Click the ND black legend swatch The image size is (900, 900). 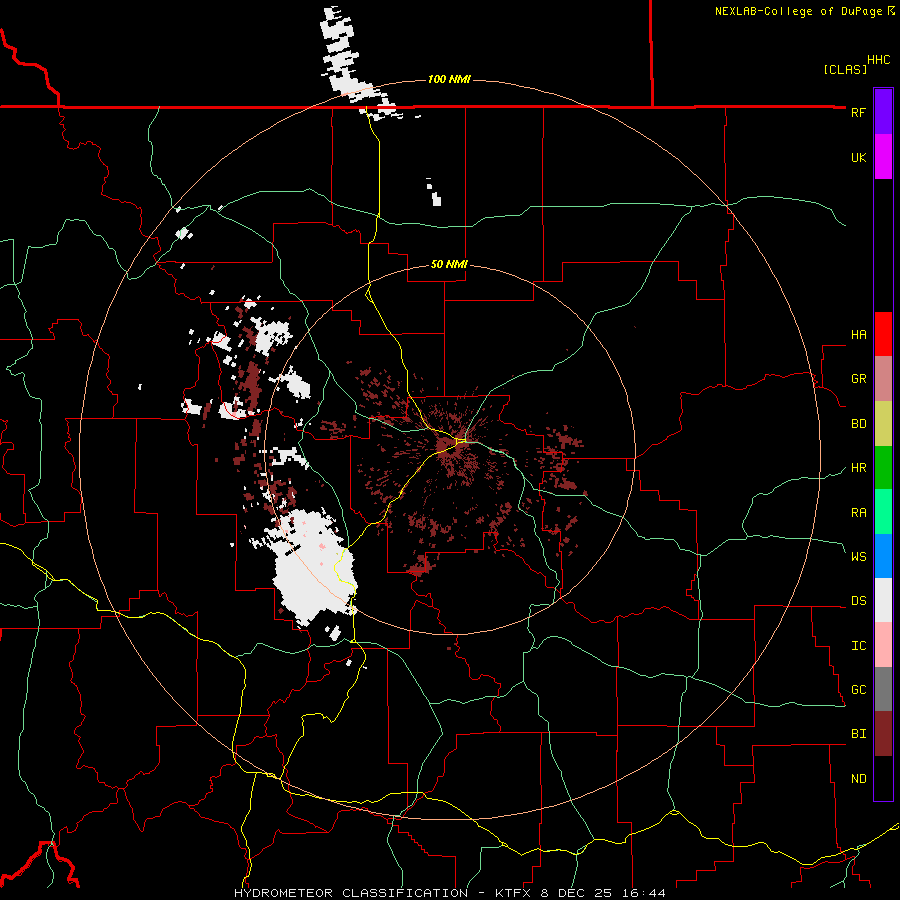[x=883, y=778]
